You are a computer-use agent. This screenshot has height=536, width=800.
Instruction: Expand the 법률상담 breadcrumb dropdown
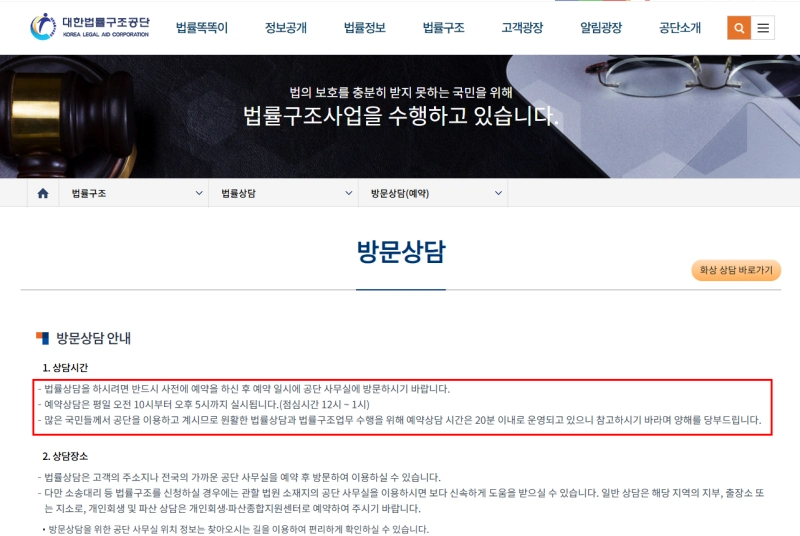(284, 193)
